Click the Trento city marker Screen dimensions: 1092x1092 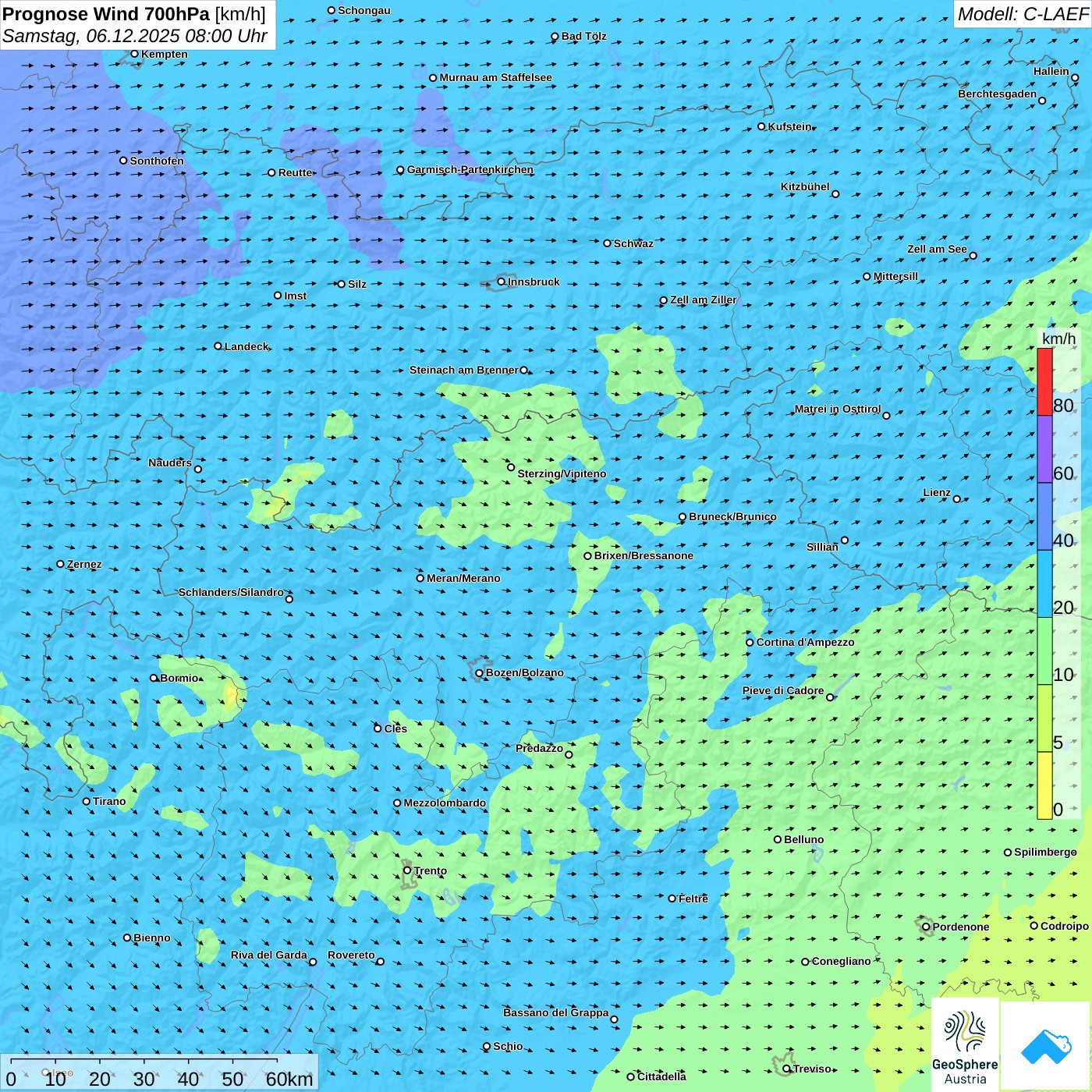[407, 870]
